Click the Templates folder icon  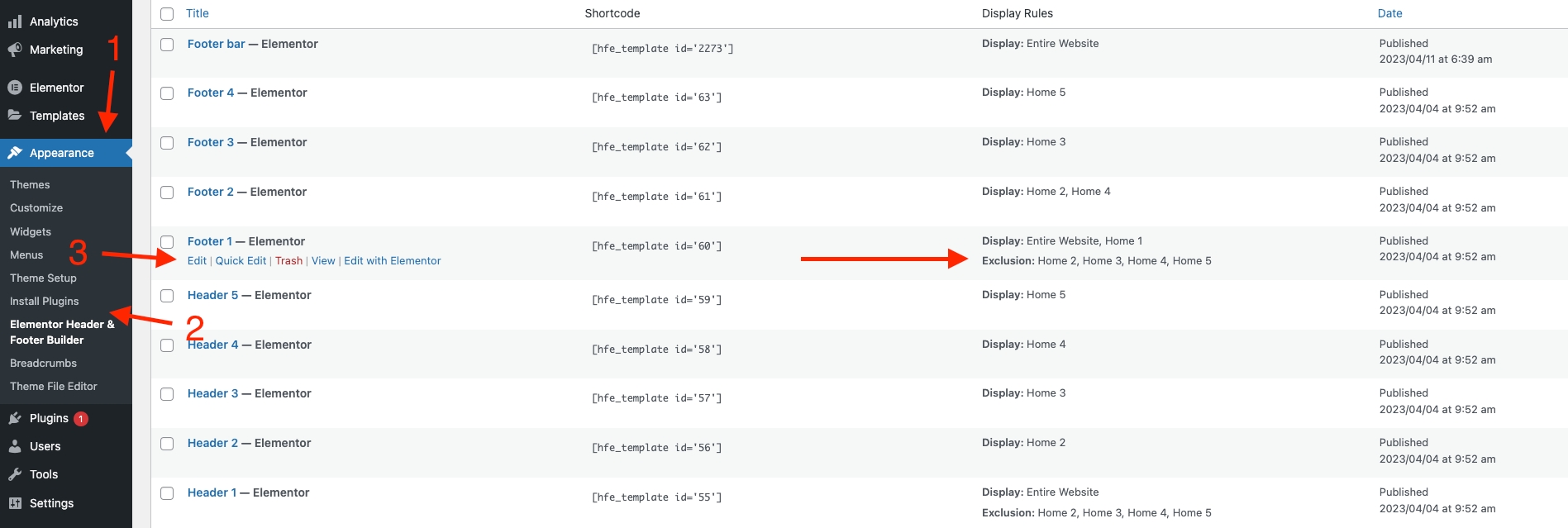pyautogui.click(x=15, y=116)
